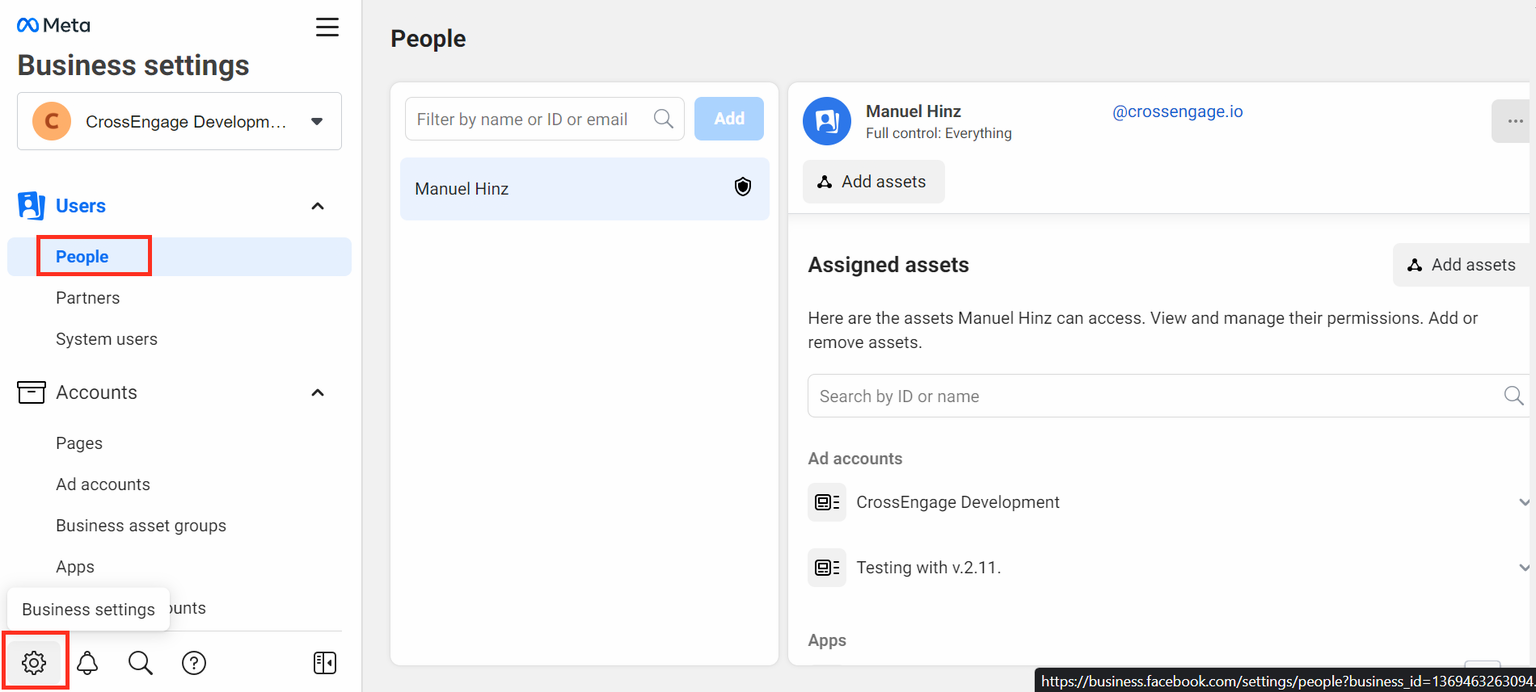
Task: Click the Search by ID or name field
Action: coord(1169,396)
